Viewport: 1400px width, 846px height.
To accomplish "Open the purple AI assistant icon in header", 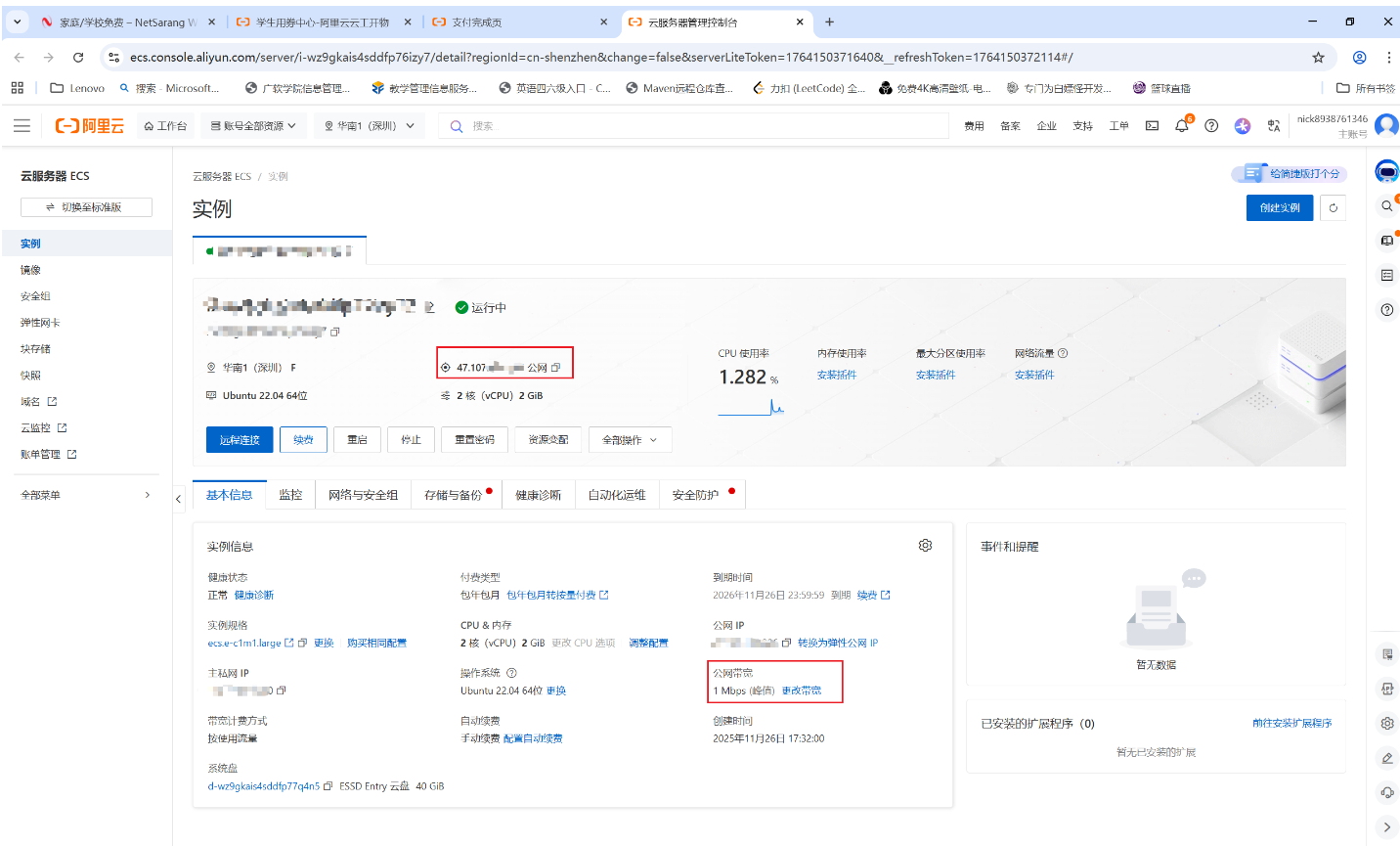I will click(1243, 126).
